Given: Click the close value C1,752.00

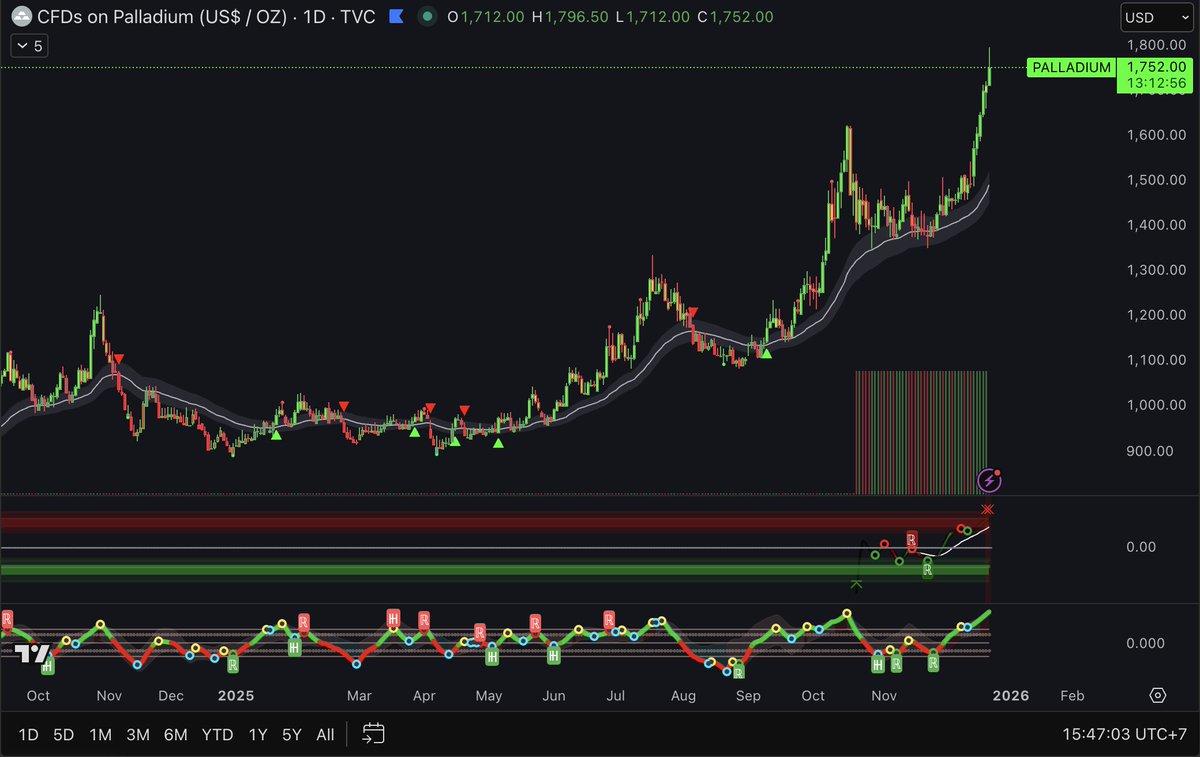Looking at the screenshot, I should click(x=734, y=17).
